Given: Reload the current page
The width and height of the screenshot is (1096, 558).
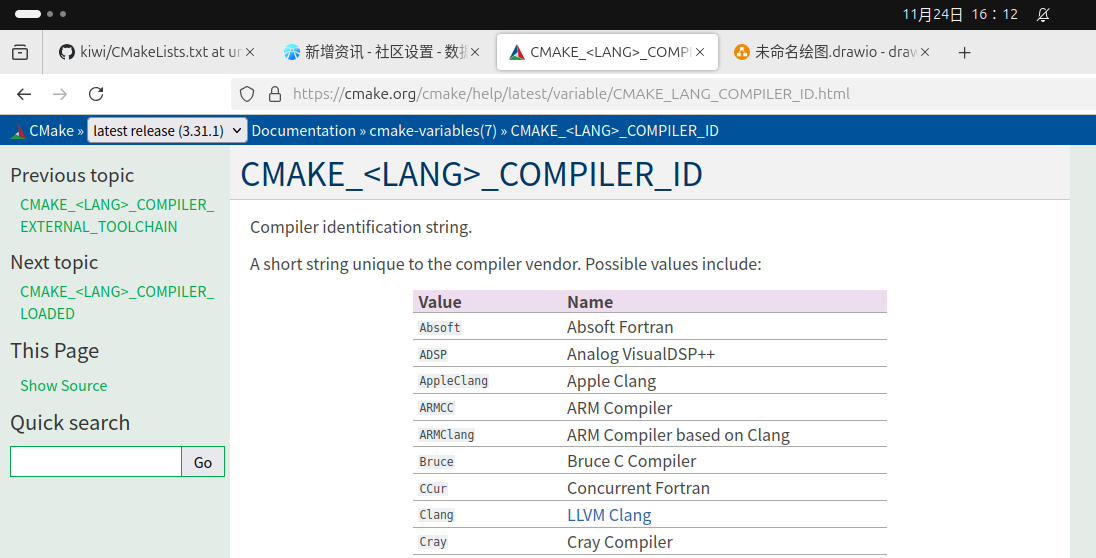Looking at the screenshot, I should pyautogui.click(x=96, y=94).
